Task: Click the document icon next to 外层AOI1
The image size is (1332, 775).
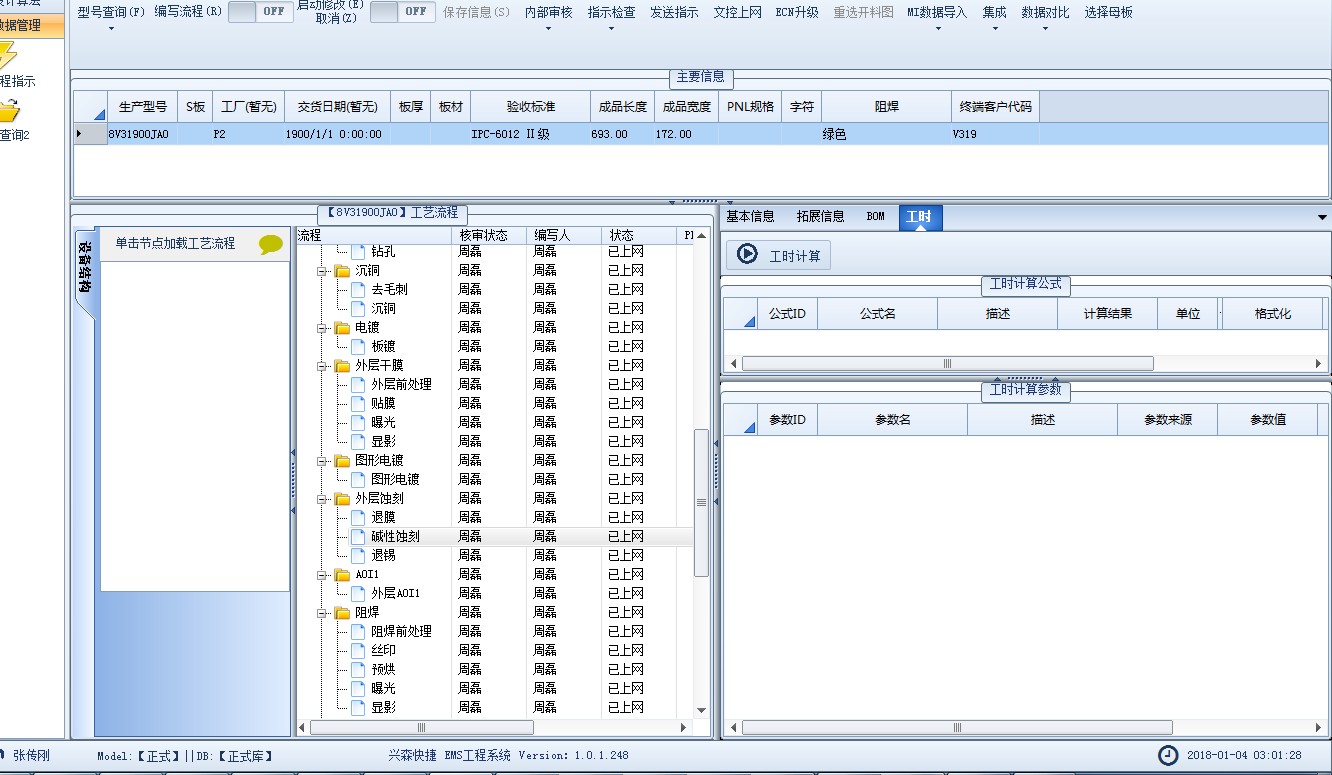Action: pos(358,594)
